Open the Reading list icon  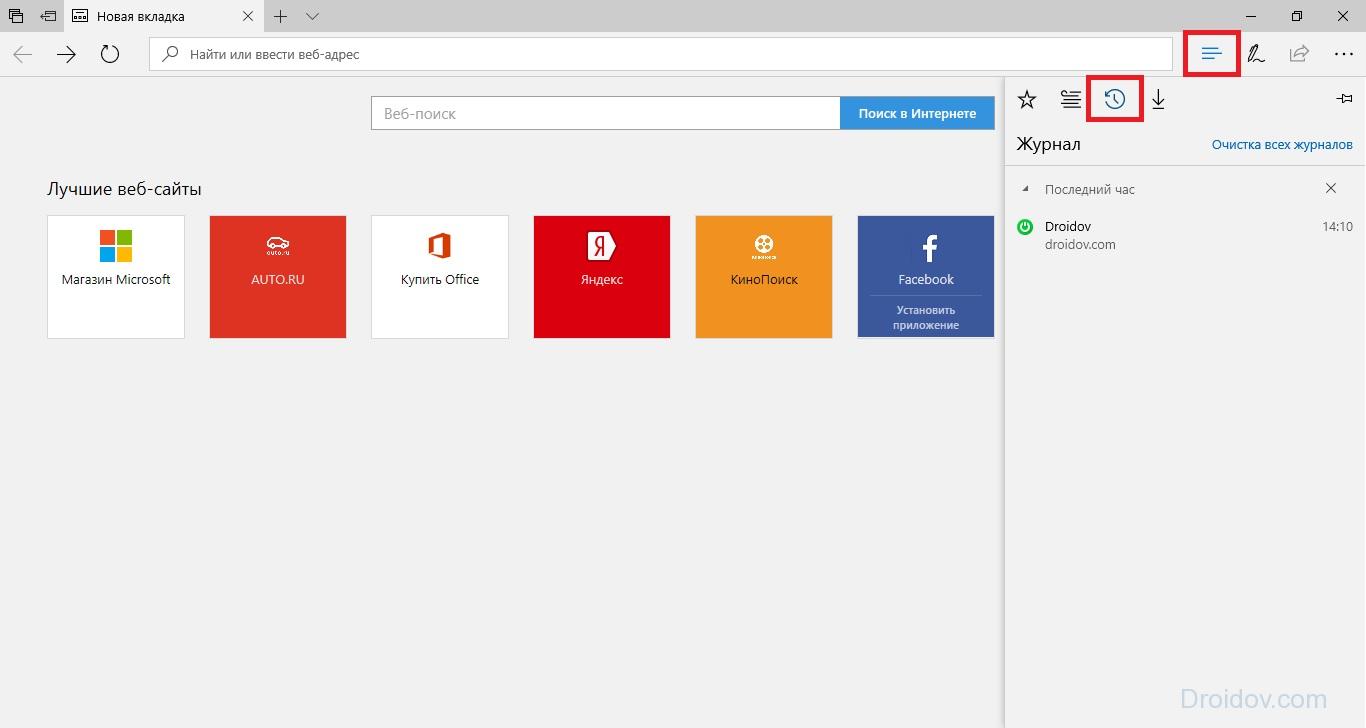(x=1071, y=99)
